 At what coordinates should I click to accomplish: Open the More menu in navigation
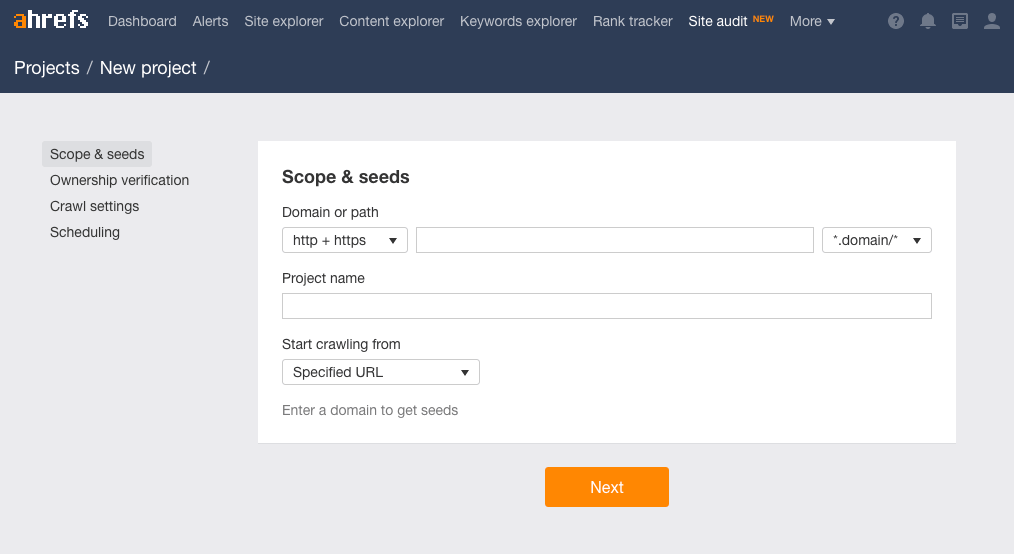(x=811, y=21)
